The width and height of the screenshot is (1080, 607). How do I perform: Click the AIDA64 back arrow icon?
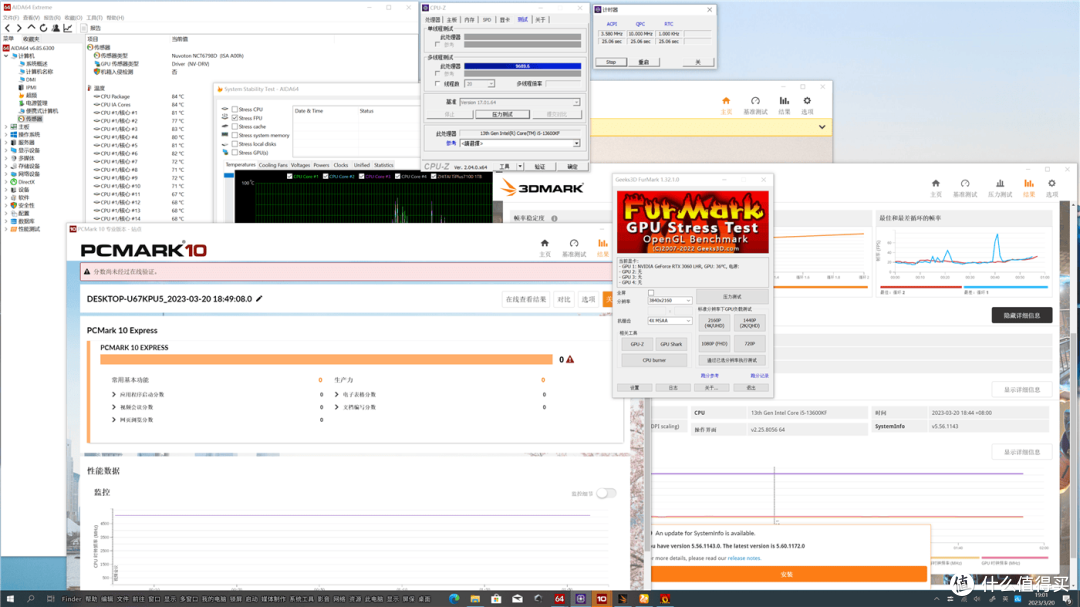[8, 28]
